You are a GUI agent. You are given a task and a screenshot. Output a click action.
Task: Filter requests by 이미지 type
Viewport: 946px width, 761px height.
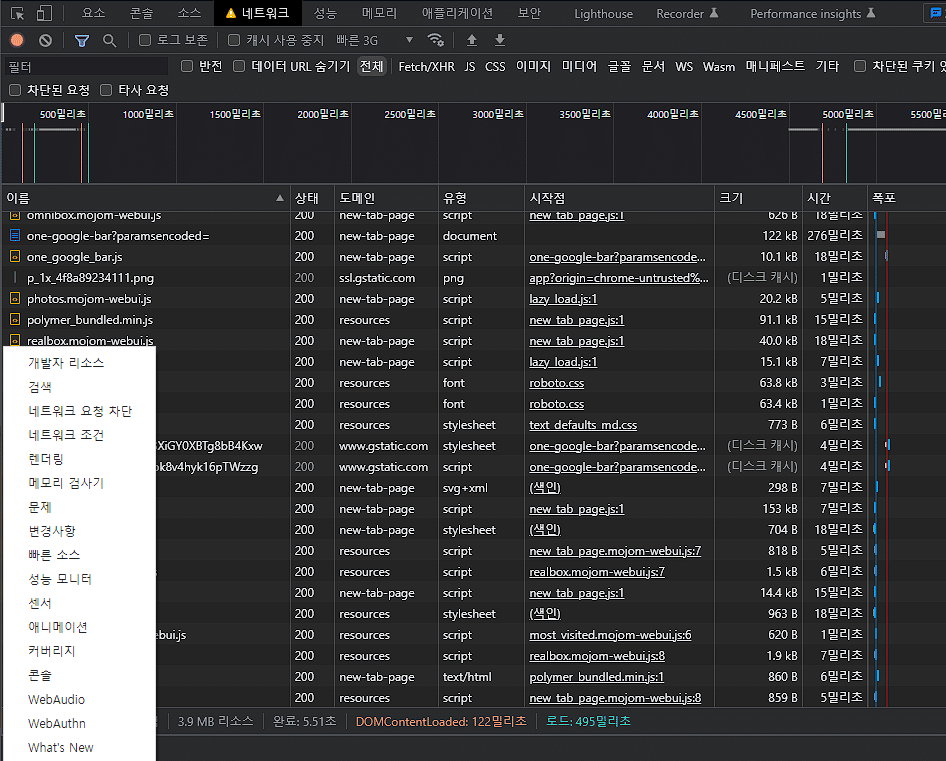[533, 66]
